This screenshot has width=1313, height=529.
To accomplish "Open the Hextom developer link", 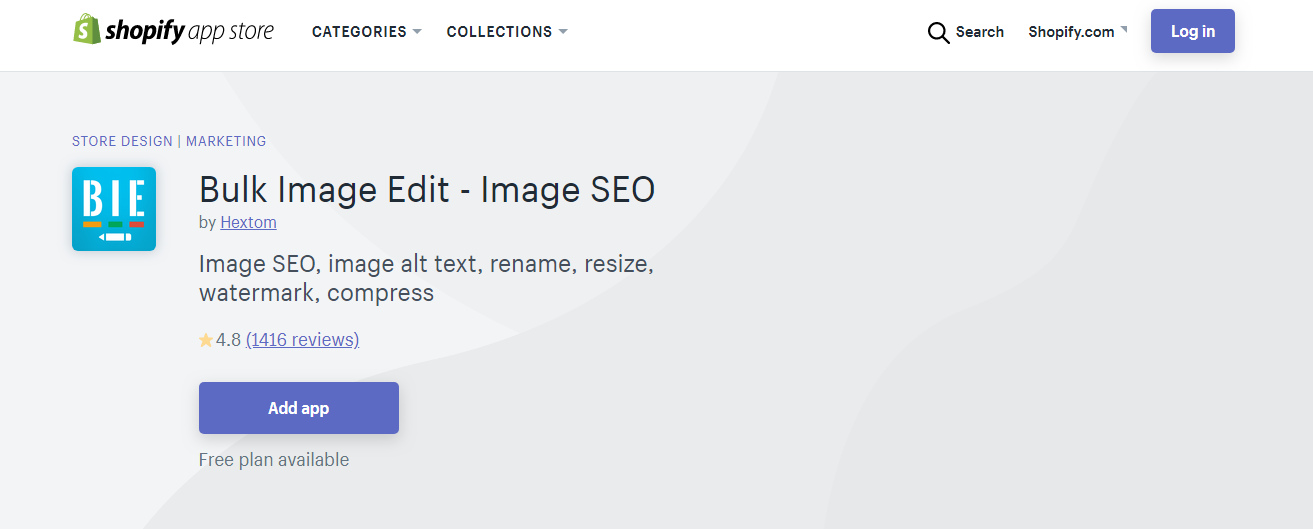I will [248, 222].
